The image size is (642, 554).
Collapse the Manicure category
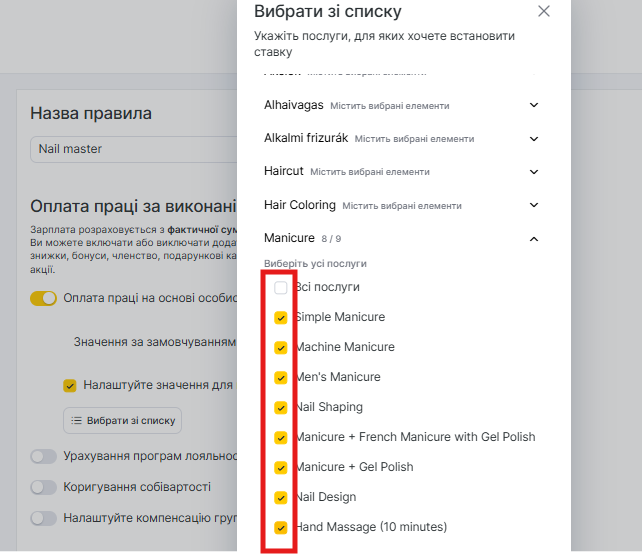pyautogui.click(x=533, y=239)
